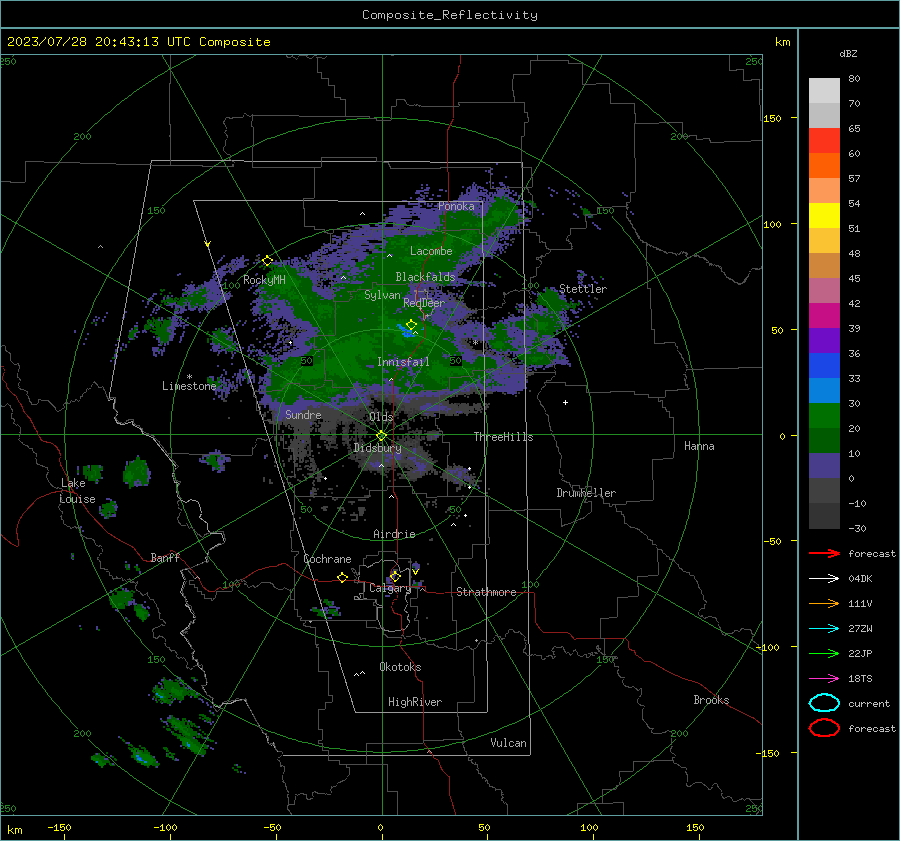Click the red 60-65 dBZ legend swatch

824,141
